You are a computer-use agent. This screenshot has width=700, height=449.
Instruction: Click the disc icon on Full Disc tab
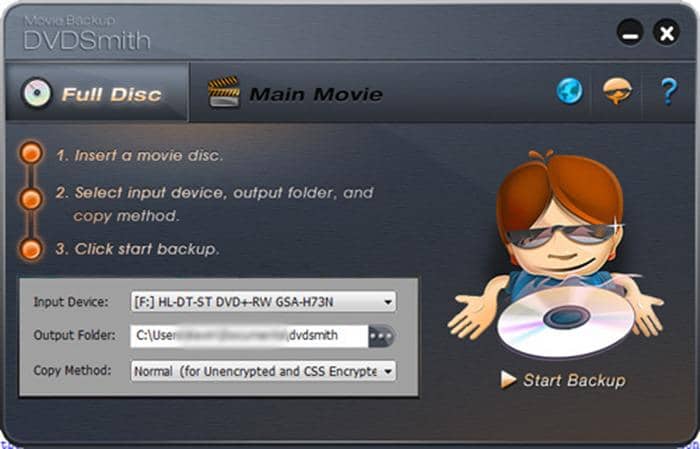click(37, 94)
